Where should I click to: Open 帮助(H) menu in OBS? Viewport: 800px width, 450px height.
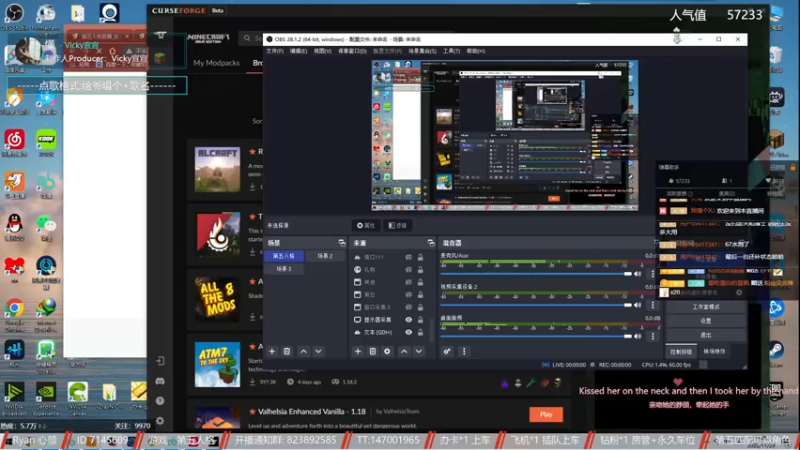tap(476, 51)
